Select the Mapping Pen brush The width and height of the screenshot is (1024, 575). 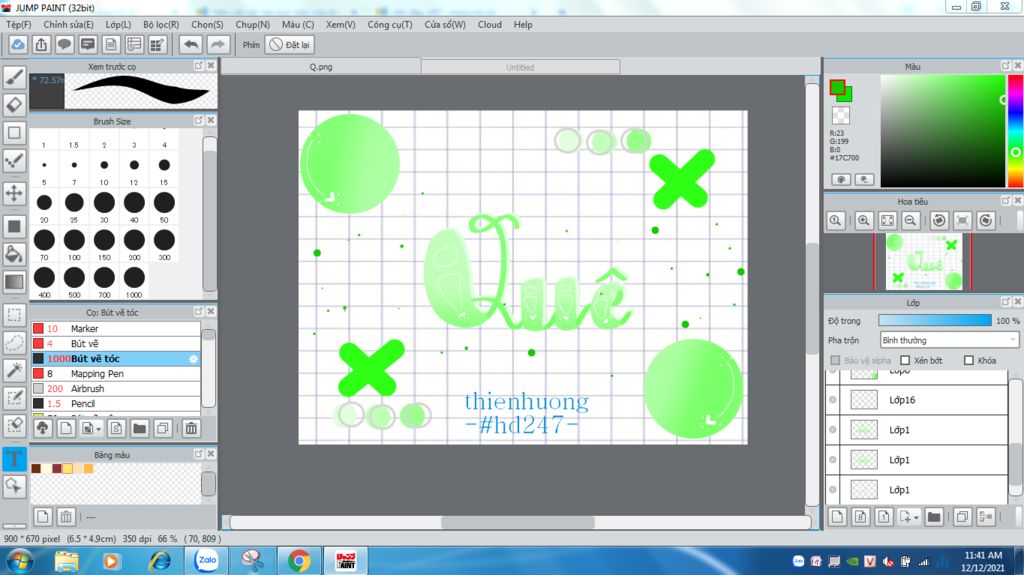click(x=116, y=374)
